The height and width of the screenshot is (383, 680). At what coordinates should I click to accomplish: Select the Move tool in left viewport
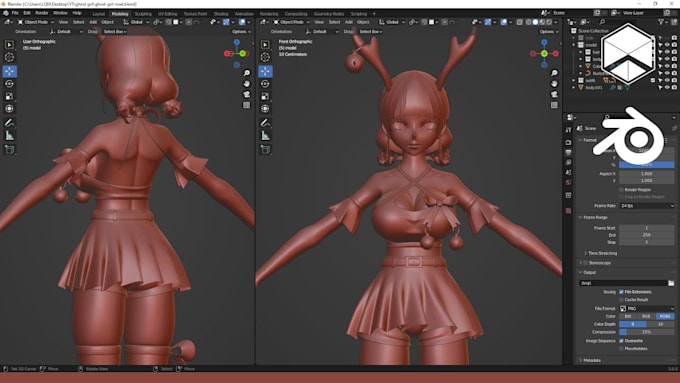(x=10, y=71)
